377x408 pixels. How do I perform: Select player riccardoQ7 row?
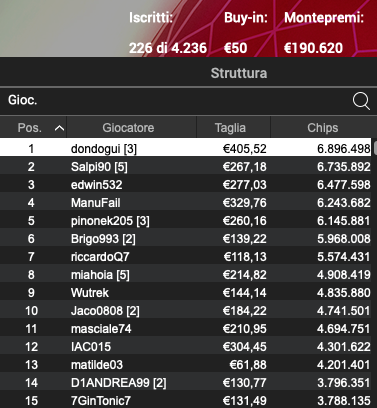pyautogui.click(x=185, y=256)
